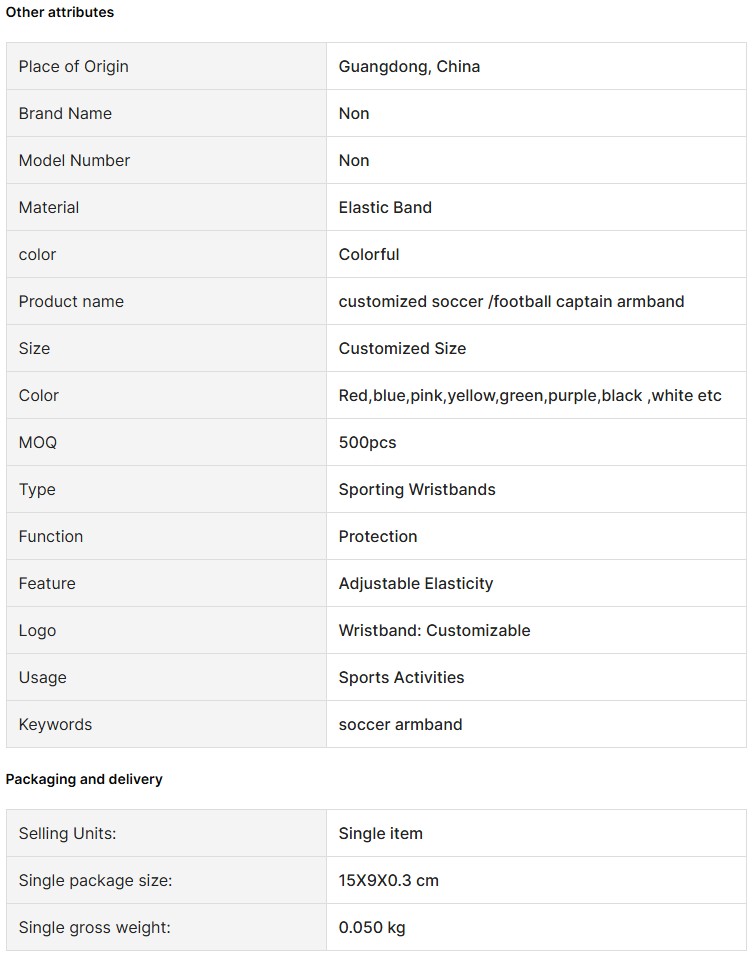
Task: Click the Wristband: Customizable logo value
Action: click(x=434, y=630)
